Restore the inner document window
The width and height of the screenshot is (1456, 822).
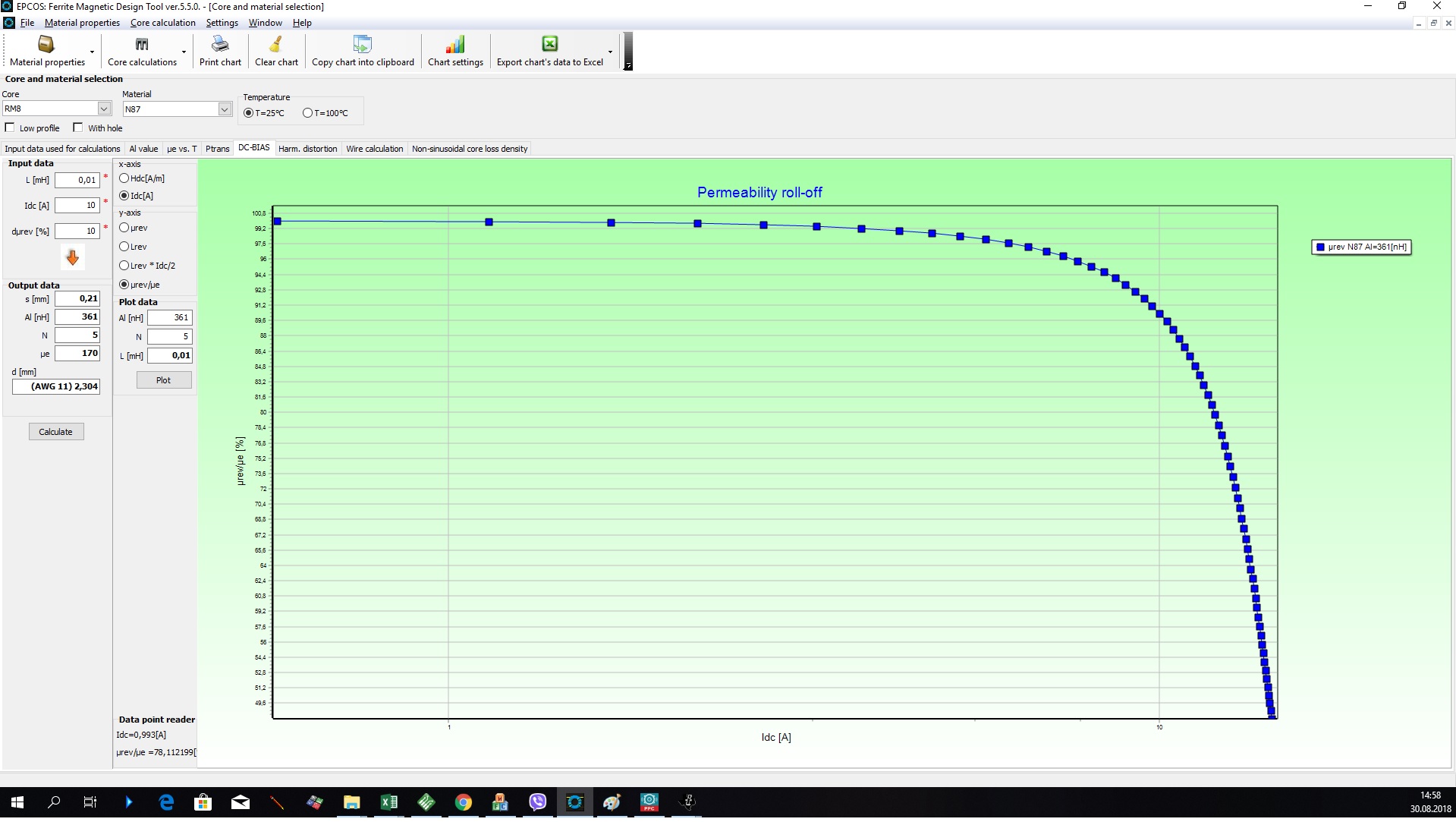click(x=1433, y=23)
